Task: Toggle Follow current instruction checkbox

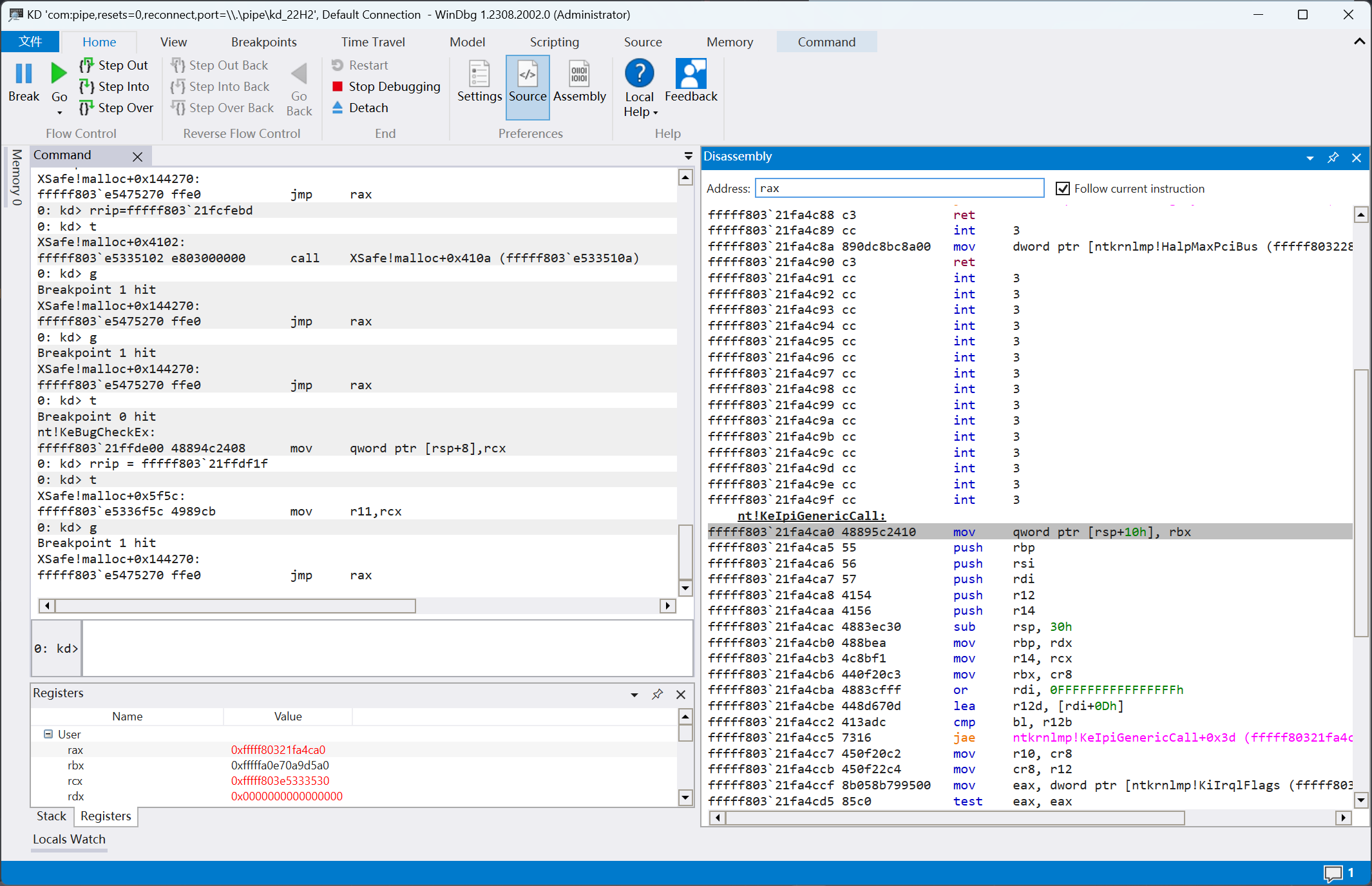Action: tap(1062, 188)
